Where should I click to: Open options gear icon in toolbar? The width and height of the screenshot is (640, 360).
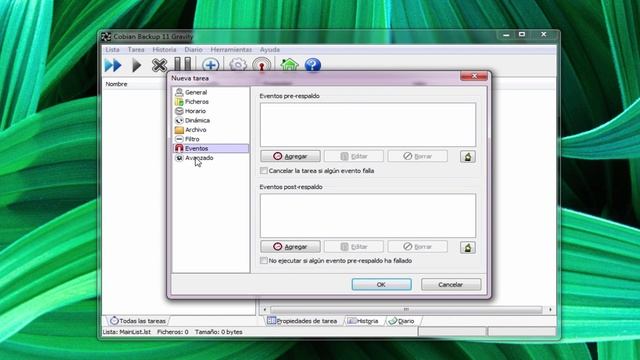(238, 65)
